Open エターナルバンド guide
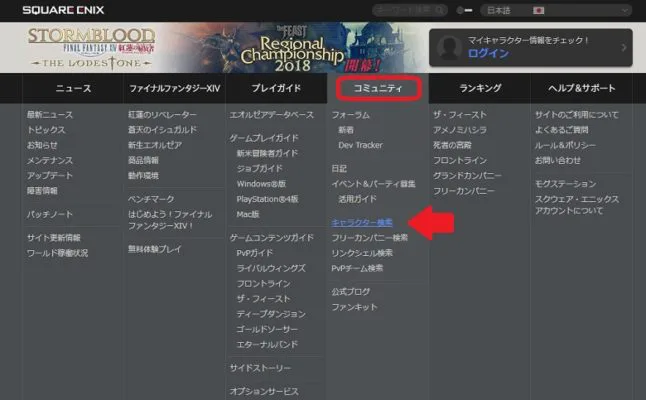The height and width of the screenshot is (400, 646). 267,344
